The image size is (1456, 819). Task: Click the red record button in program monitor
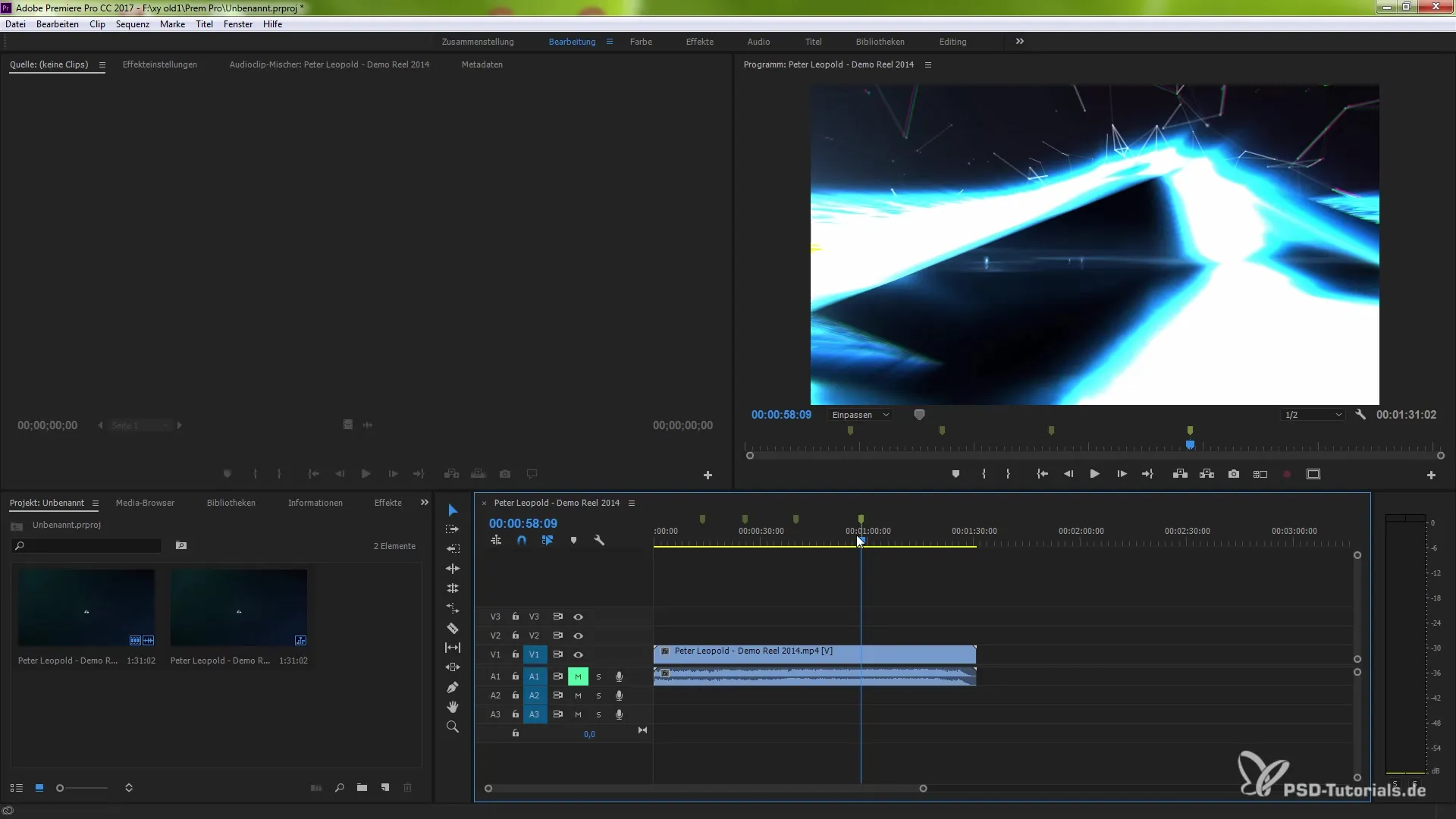1287,474
